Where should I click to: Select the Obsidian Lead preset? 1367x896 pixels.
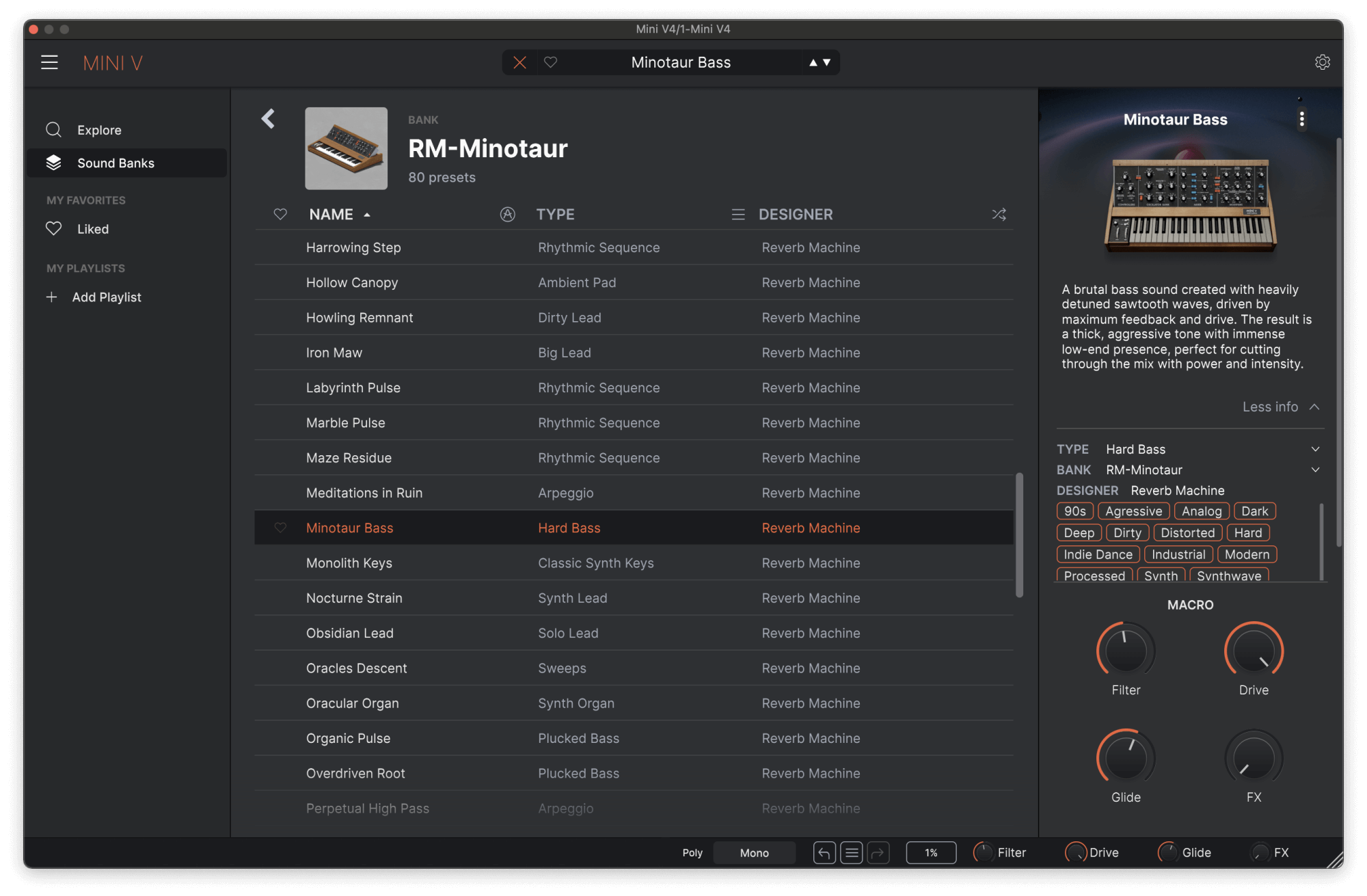[349, 633]
